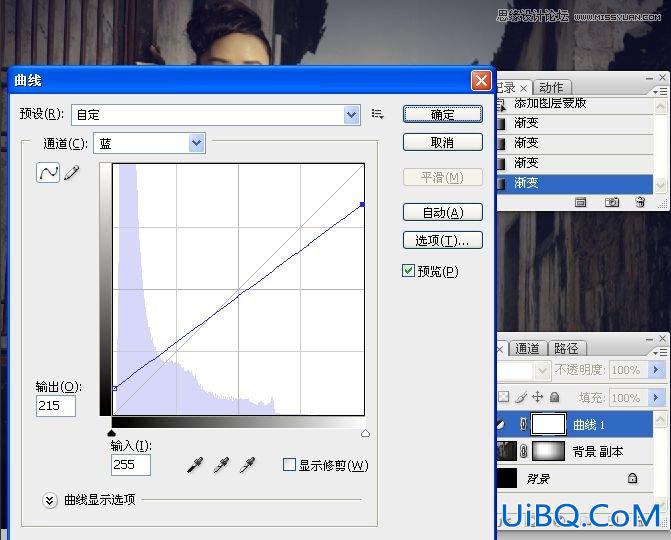Click the lock all padlock icon
Image resolution: width=671 pixels, height=540 pixels.
pyautogui.click(x=555, y=397)
